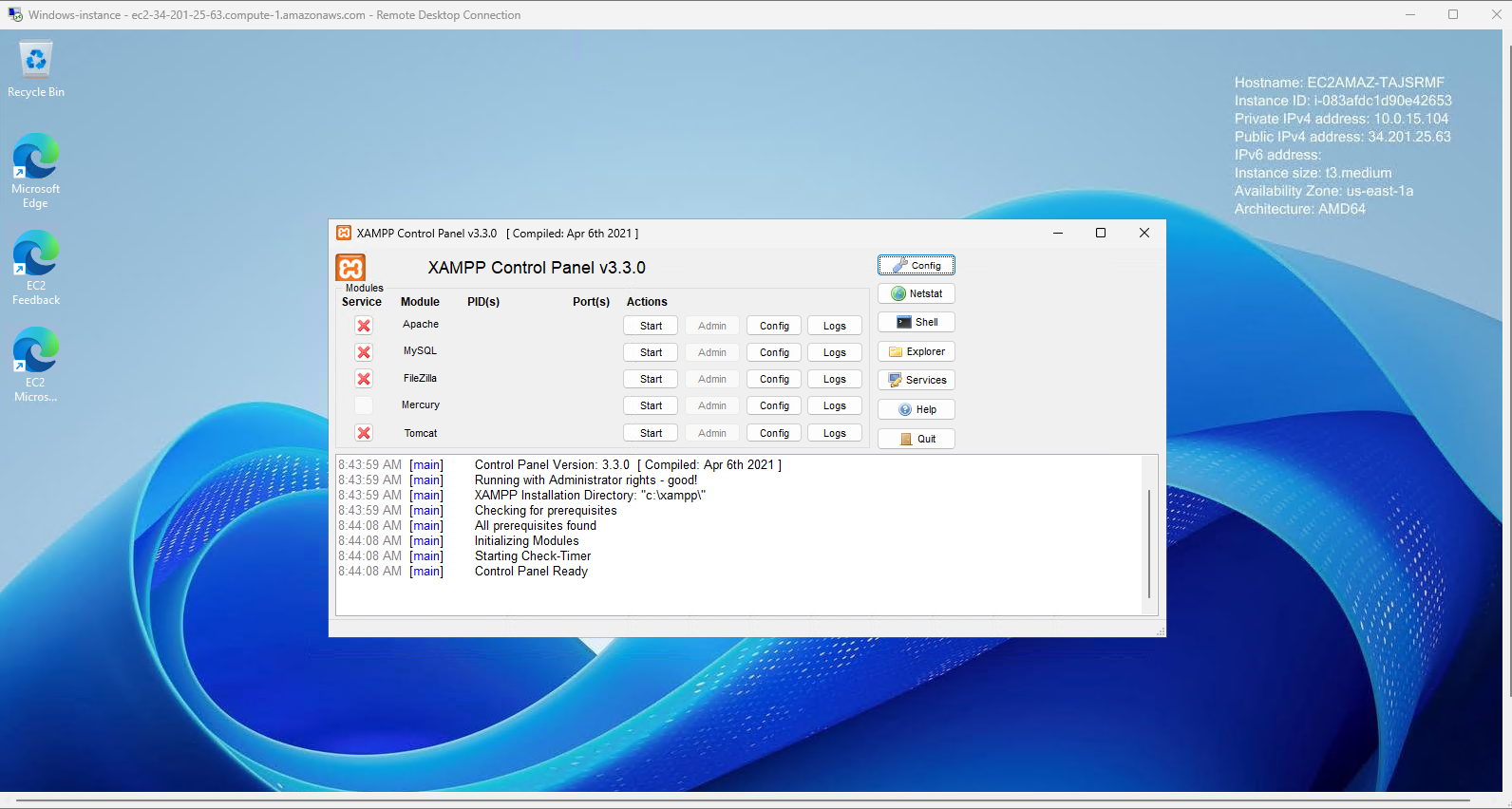Open the Netstat tool

tap(916, 293)
